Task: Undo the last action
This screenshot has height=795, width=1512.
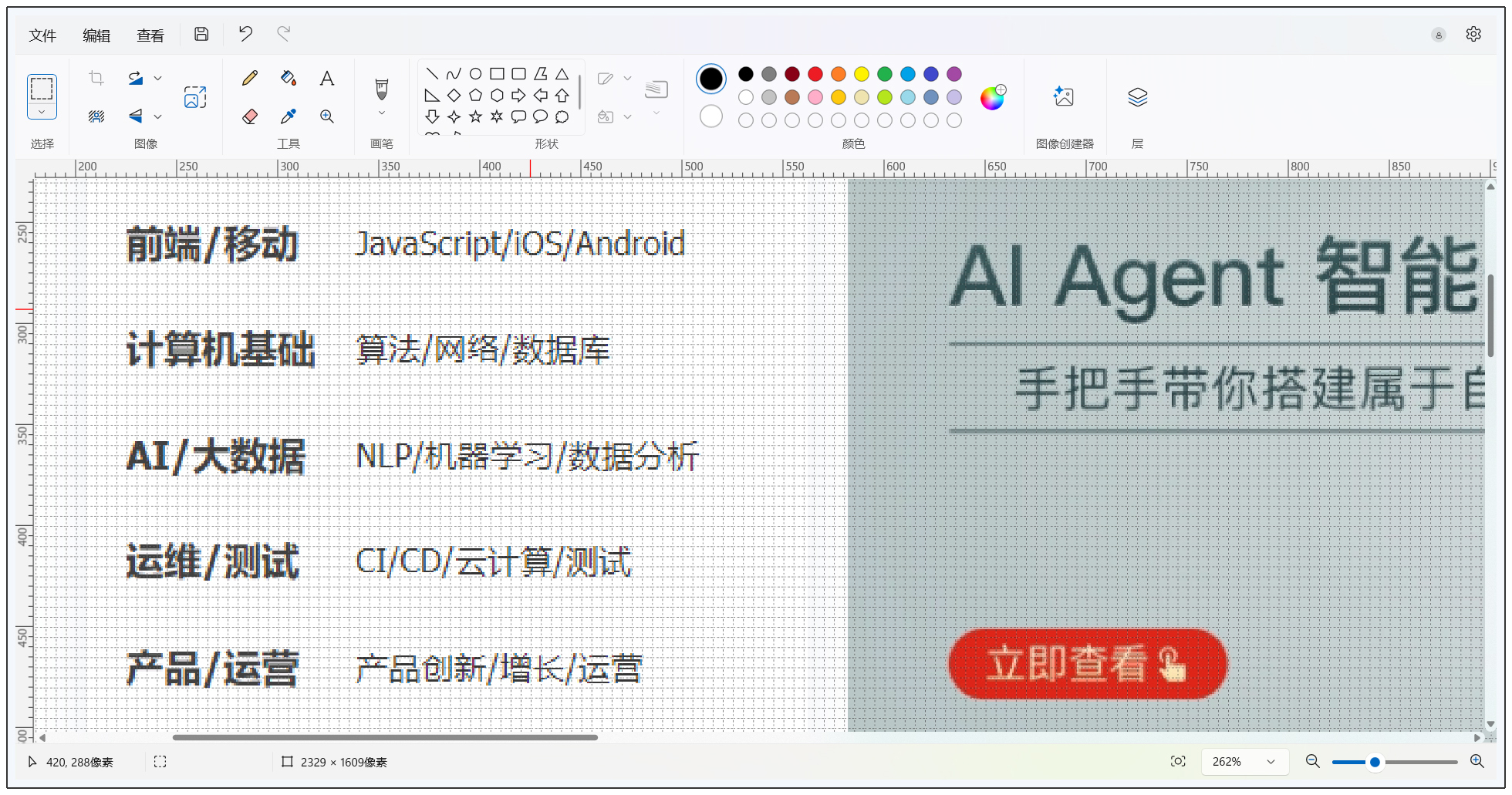Action: point(245,34)
